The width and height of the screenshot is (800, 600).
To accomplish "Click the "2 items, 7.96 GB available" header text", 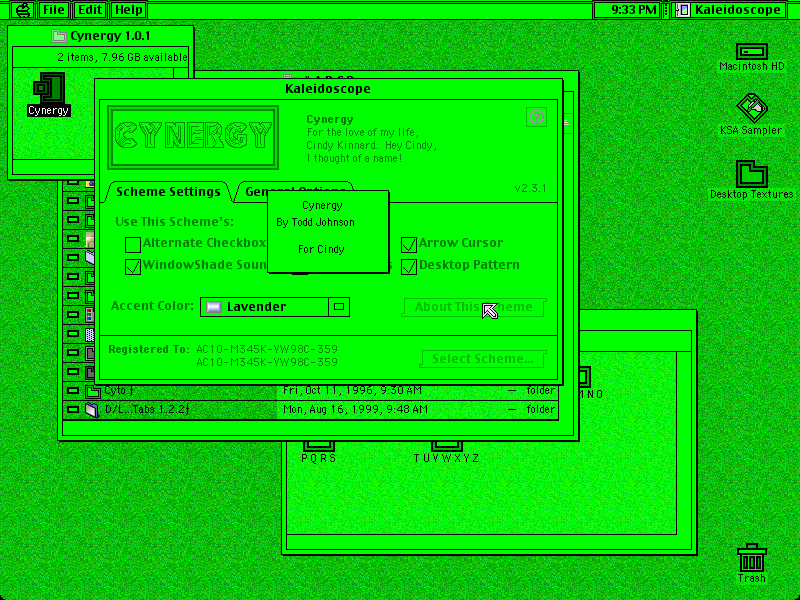I will (x=122, y=57).
